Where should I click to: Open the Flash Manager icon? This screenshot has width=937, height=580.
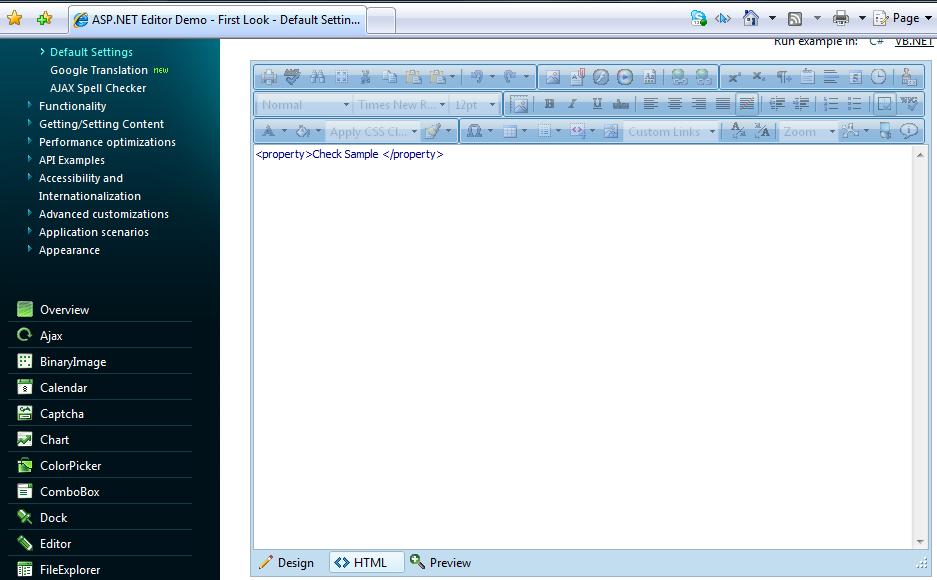pyautogui.click(x=601, y=77)
